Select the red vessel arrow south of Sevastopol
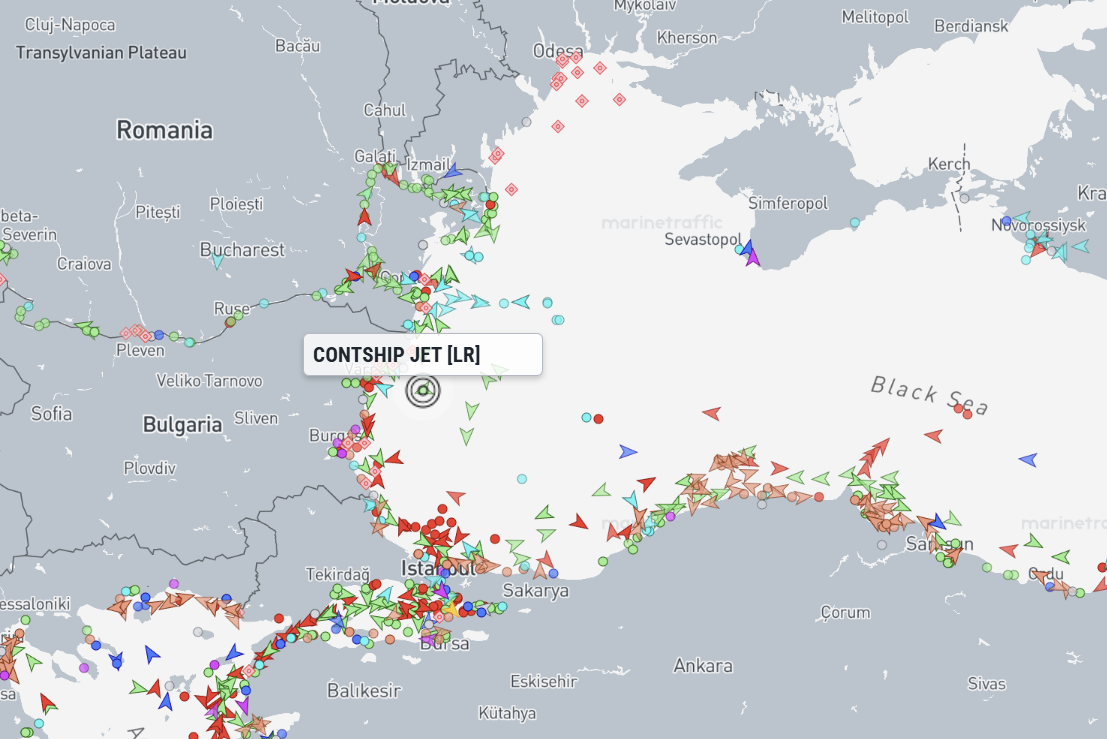Image resolution: width=1107 pixels, height=739 pixels. tap(712, 413)
